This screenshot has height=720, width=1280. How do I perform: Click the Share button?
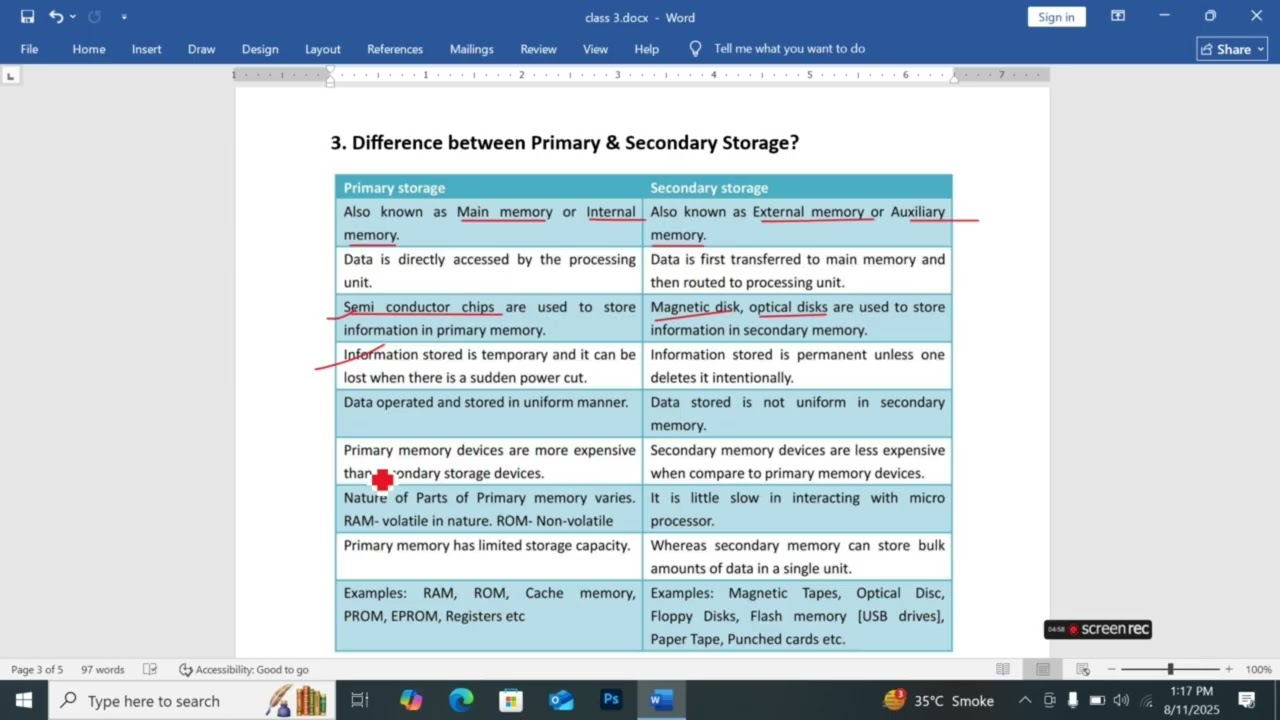pyautogui.click(x=1232, y=49)
